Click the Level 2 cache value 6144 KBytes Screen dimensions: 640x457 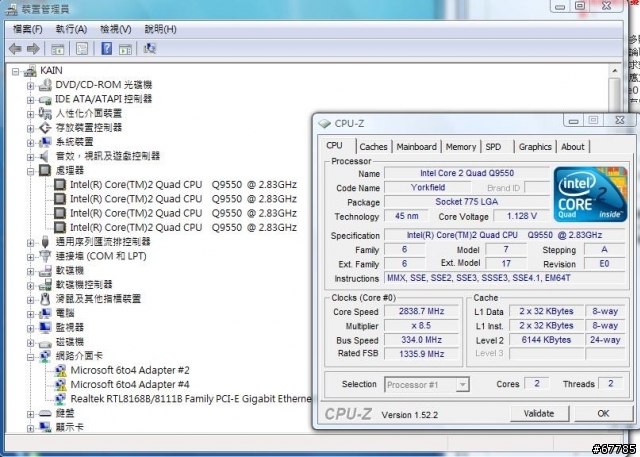(546, 340)
